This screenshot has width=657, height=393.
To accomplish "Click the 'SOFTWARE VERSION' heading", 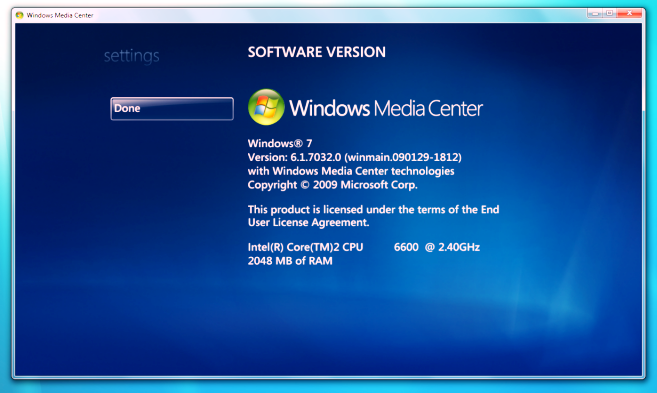I will (x=316, y=52).
